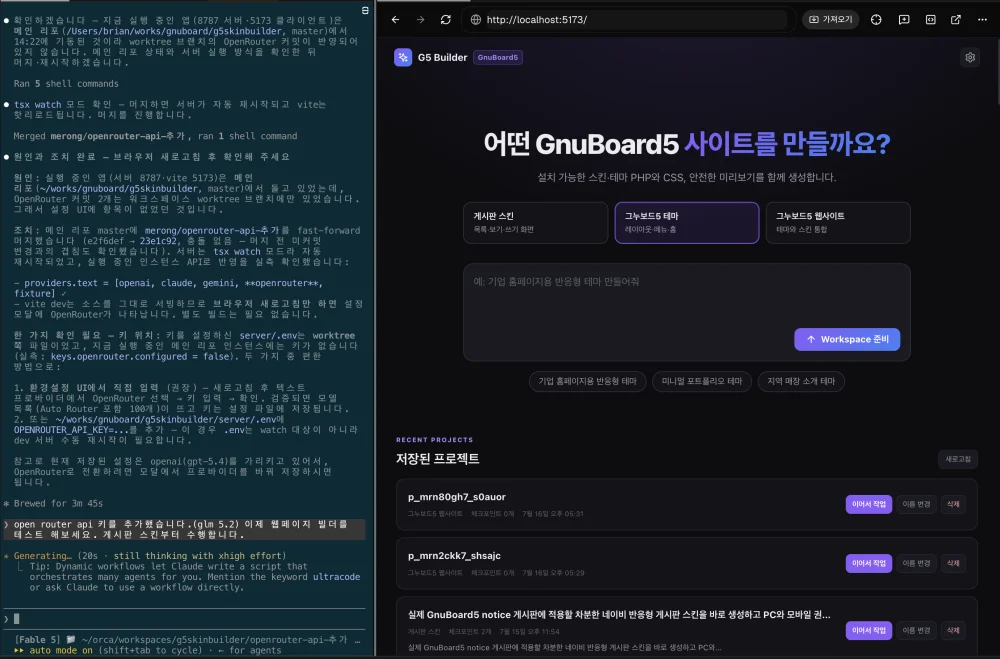Click the 'auto mode on' status text in terminal

pos(61,650)
